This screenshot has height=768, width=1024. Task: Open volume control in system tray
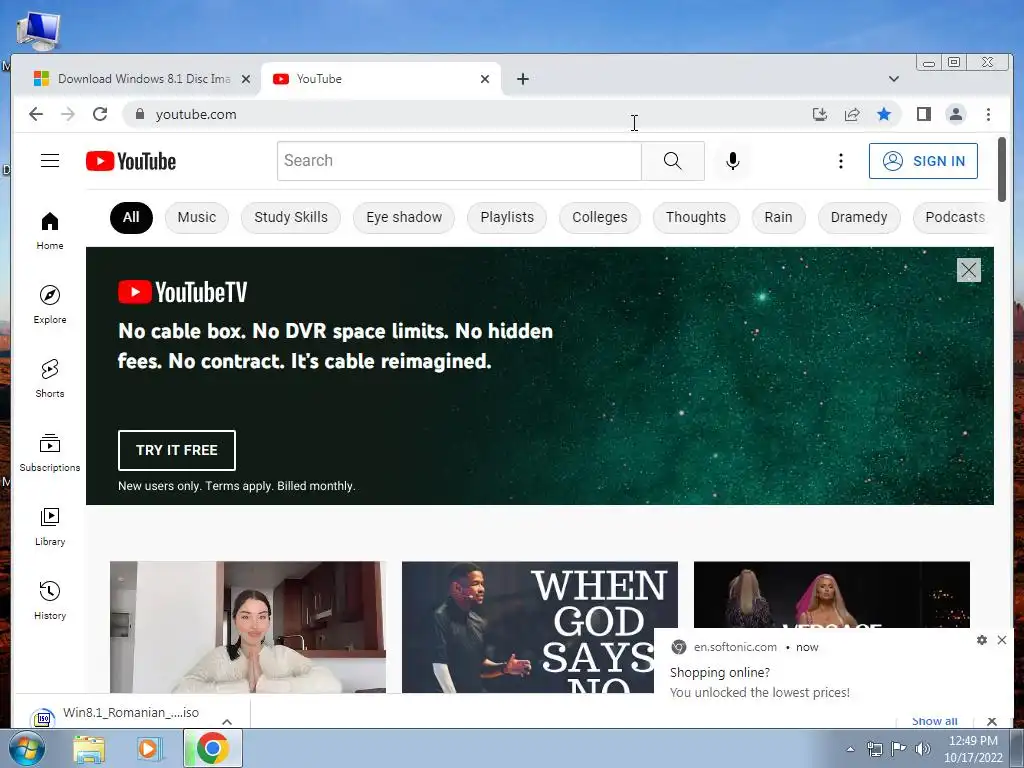tap(922, 749)
